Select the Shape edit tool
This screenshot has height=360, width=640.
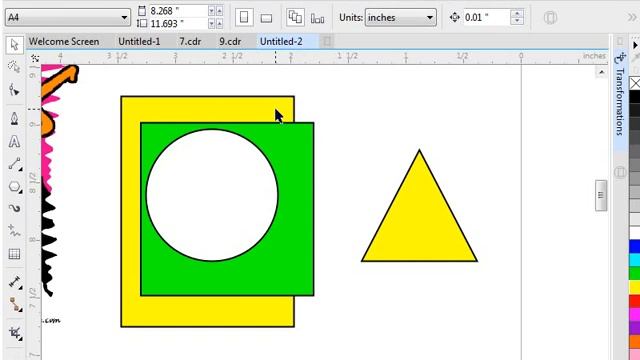(14, 89)
